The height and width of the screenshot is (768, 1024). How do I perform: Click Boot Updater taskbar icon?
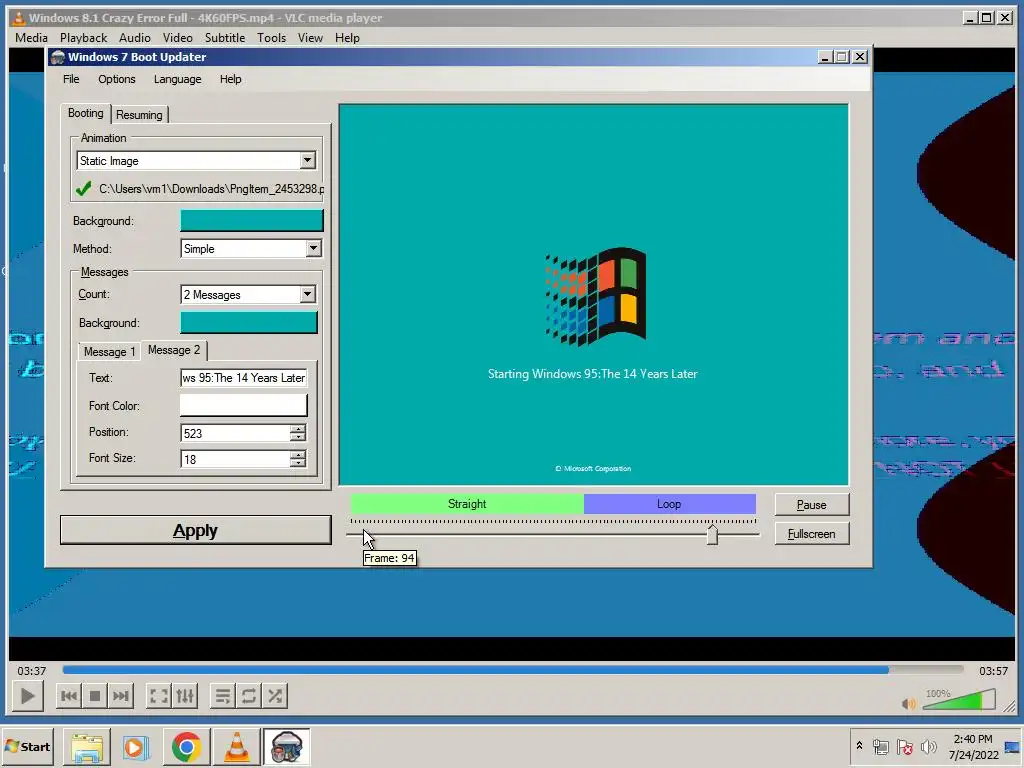(x=286, y=747)
